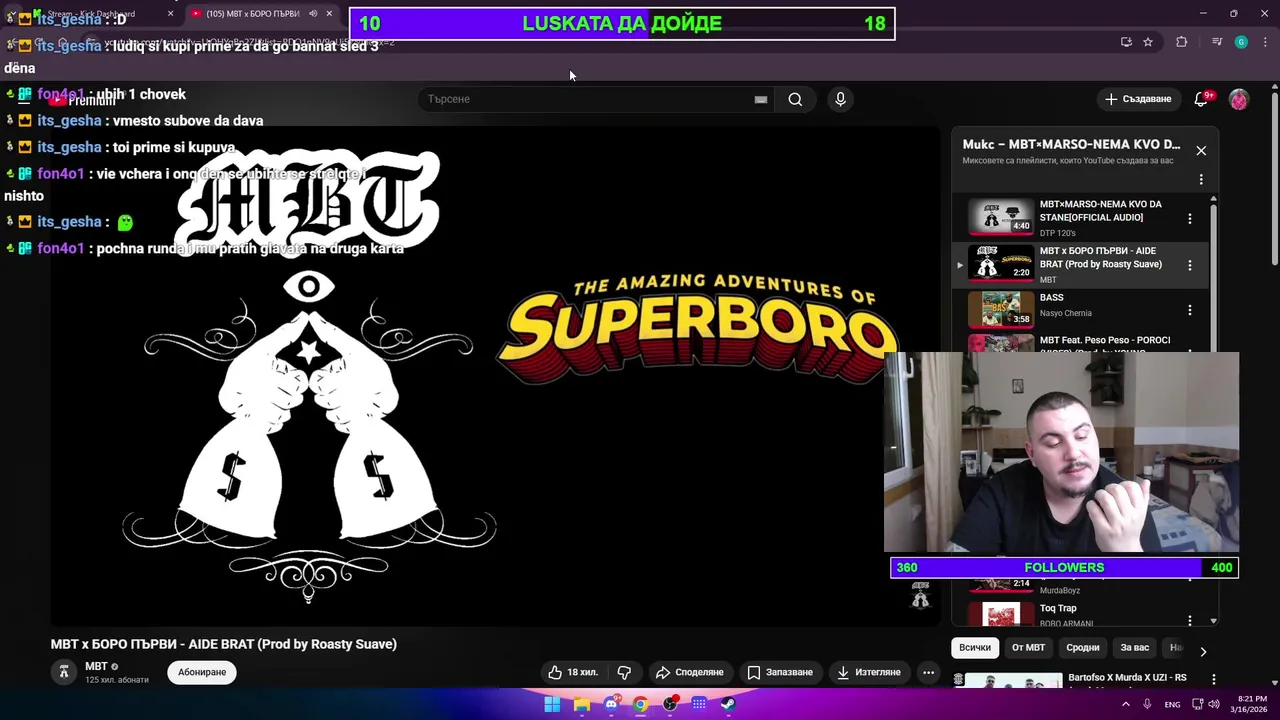Viewport: 1280px width, 720px height.
Task: Open options for MBT×MARSO-NEMA KVO DA STANE
Action: tap(1189, 218)
